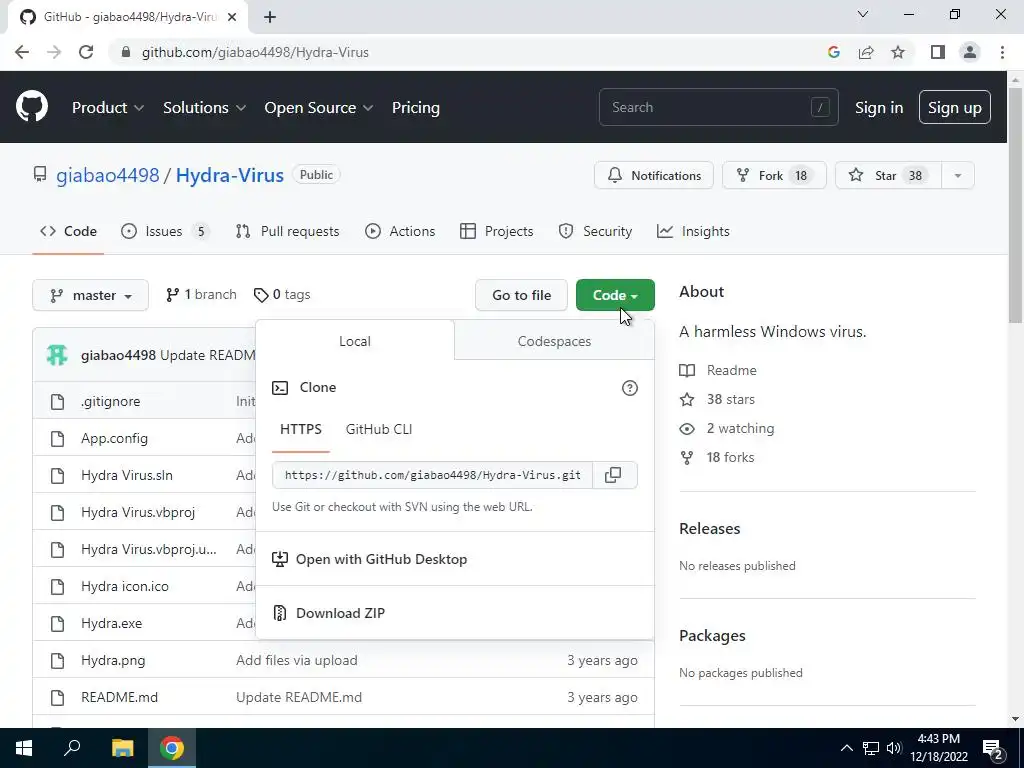
Task: Open the Hydra-Virus repository name link
Action: point(230,175)
